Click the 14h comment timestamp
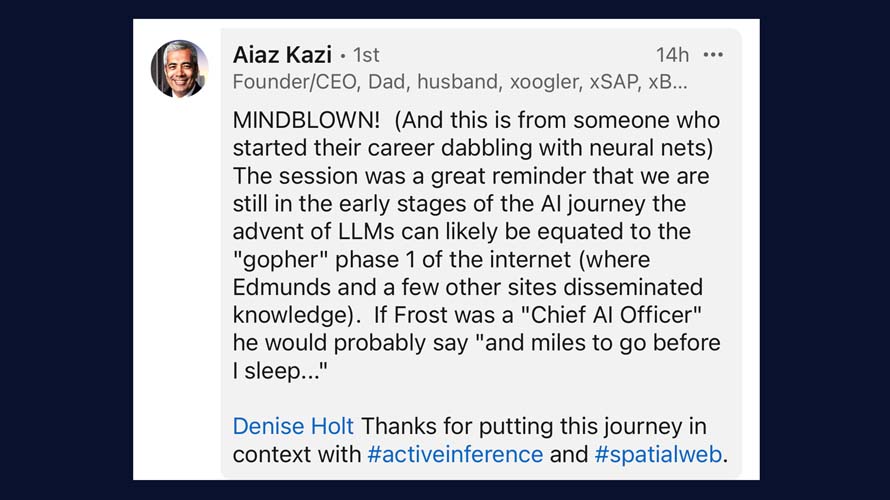The width and height of the screenshot is (890, 500). coord(672,55)
